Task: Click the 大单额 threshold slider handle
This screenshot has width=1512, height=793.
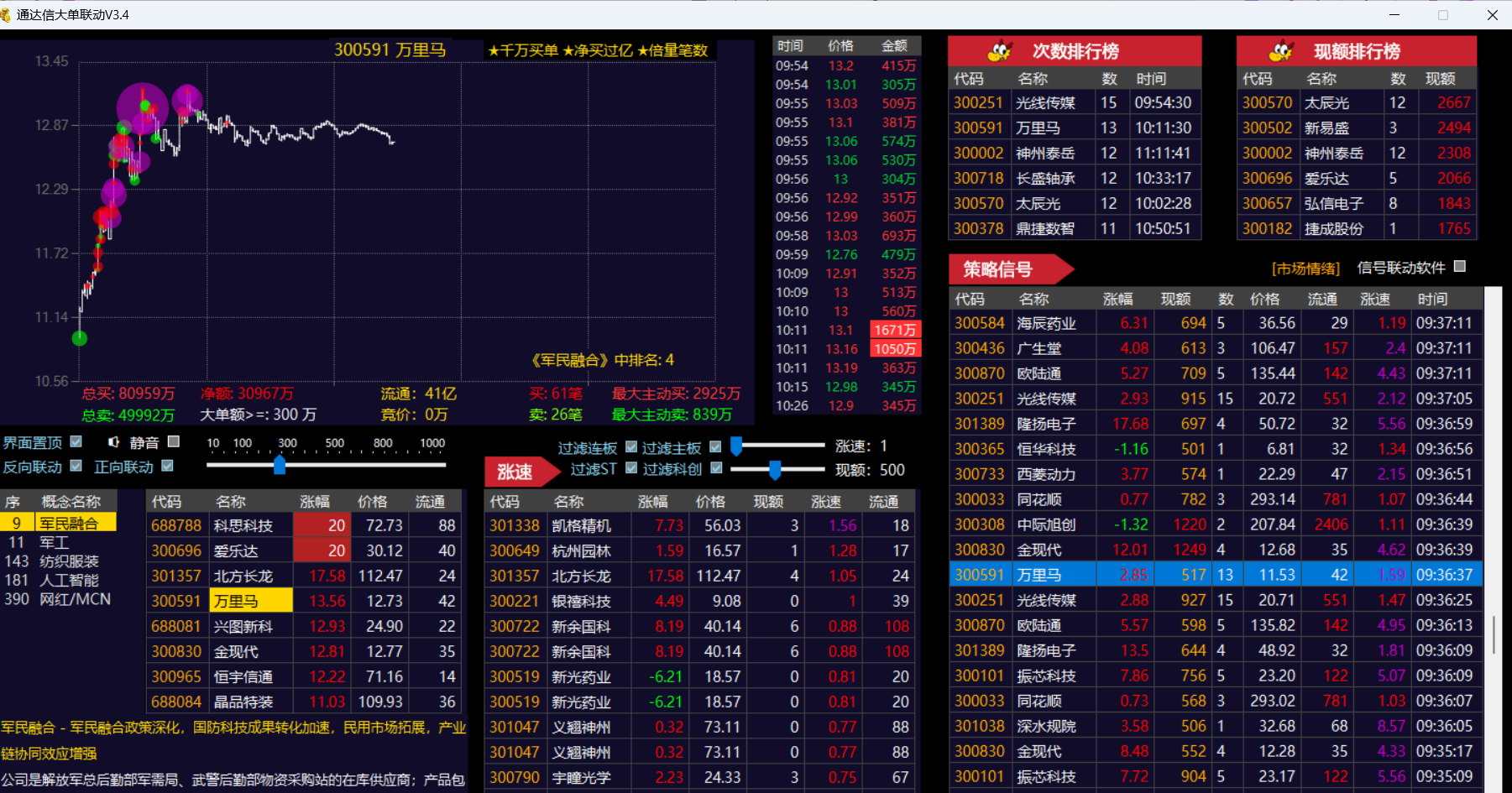Action: (x=280, y=465)
